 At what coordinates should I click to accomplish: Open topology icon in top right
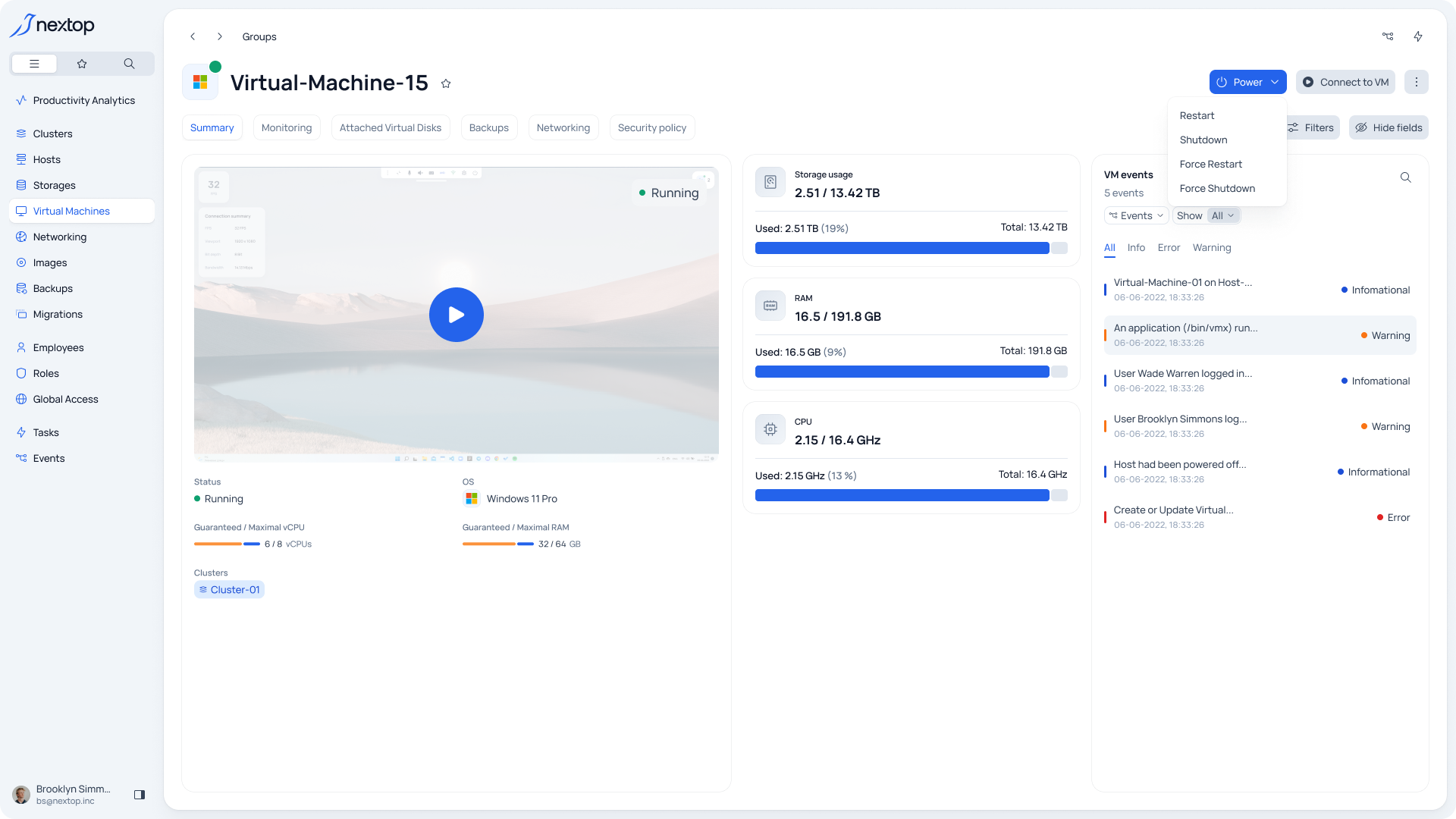pyautogui.click(x=1388, y=36)
